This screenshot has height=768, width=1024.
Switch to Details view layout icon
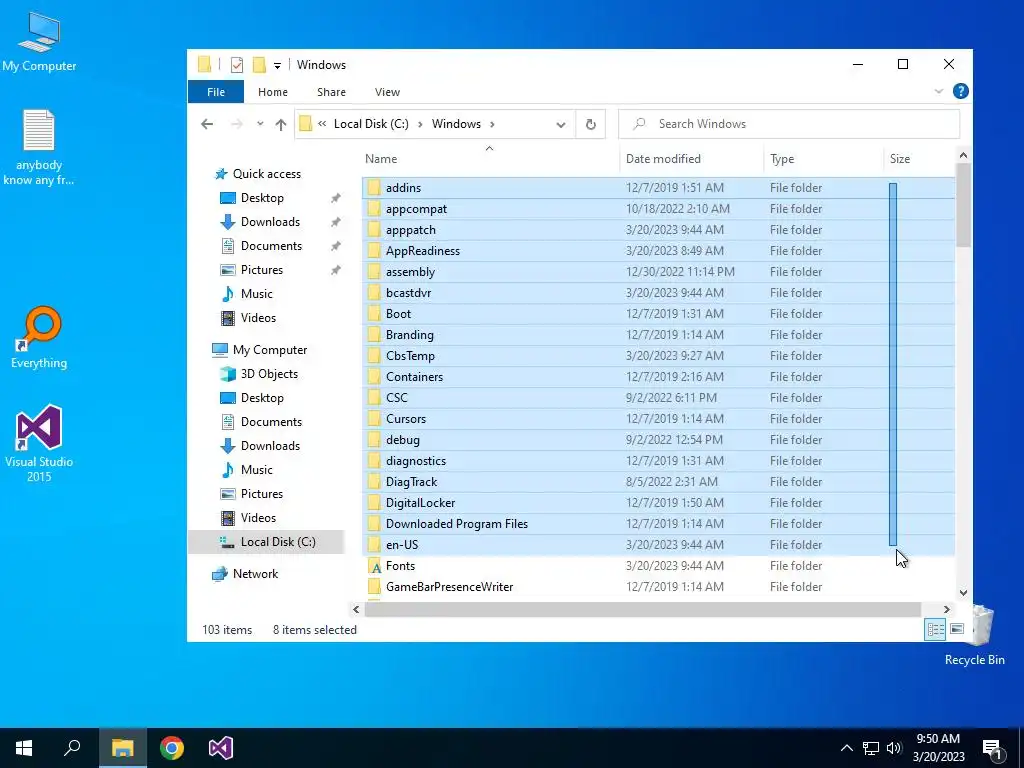(935, 630)
